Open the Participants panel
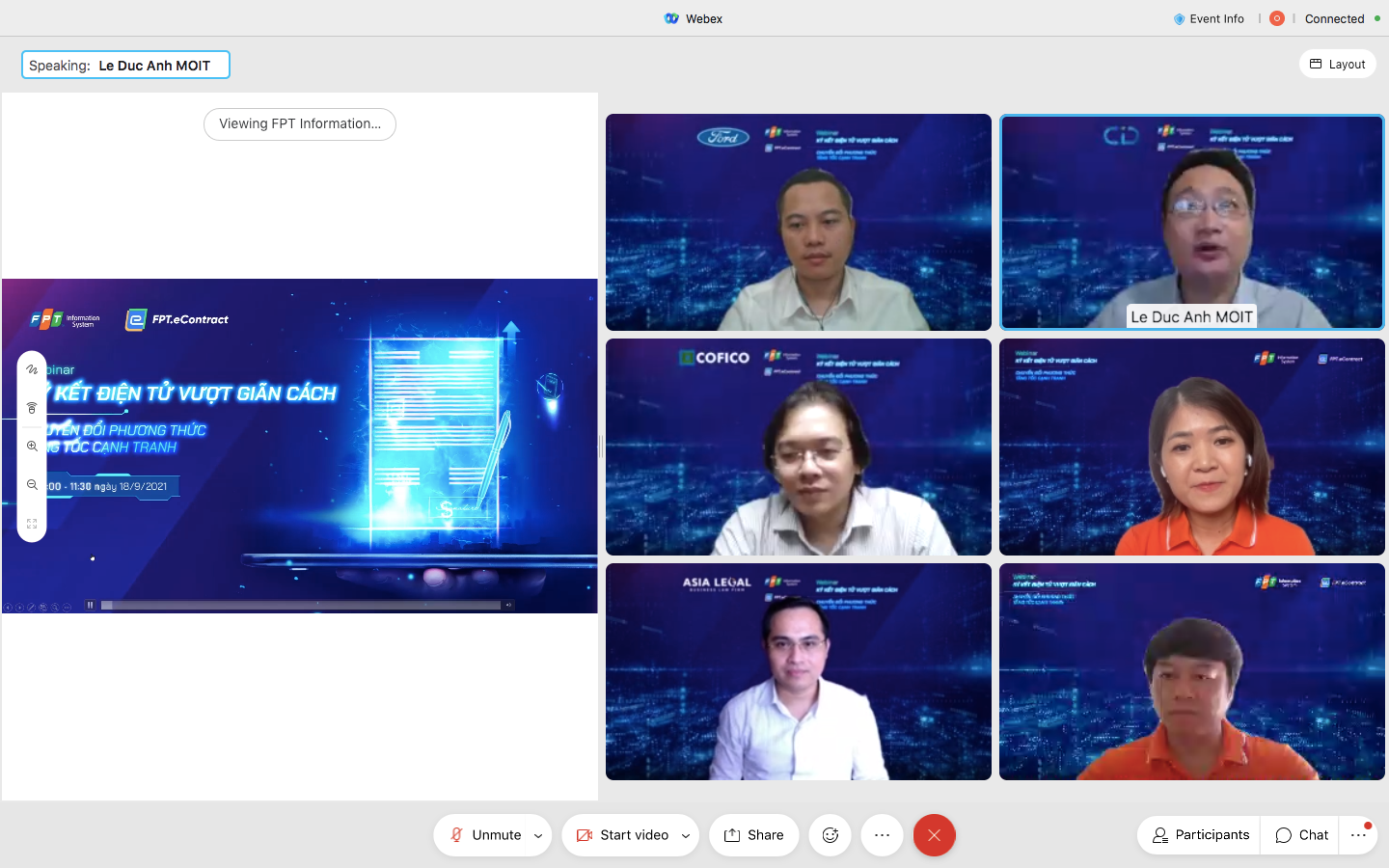The width and height of the screenshot is (1389, 868). (1200, 835)
